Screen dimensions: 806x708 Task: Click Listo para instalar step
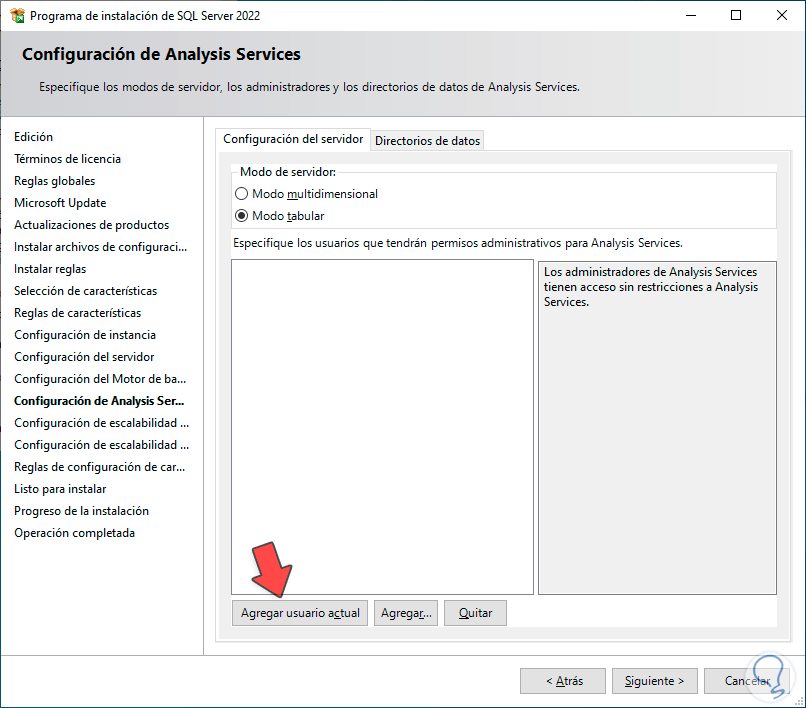(x=60, y=489)
